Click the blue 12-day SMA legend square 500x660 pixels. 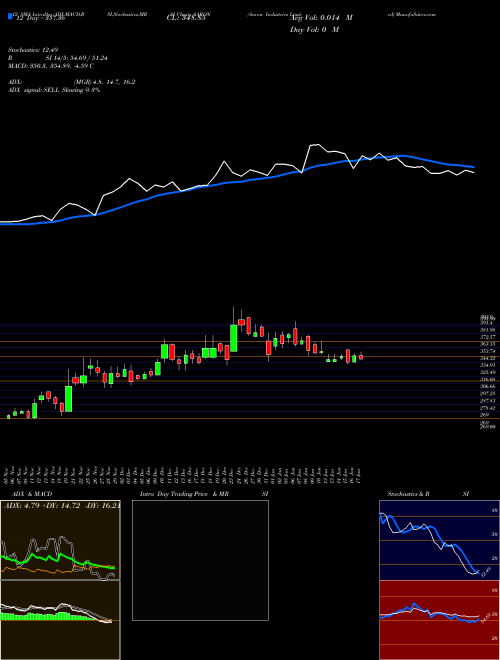coord(11,16)
